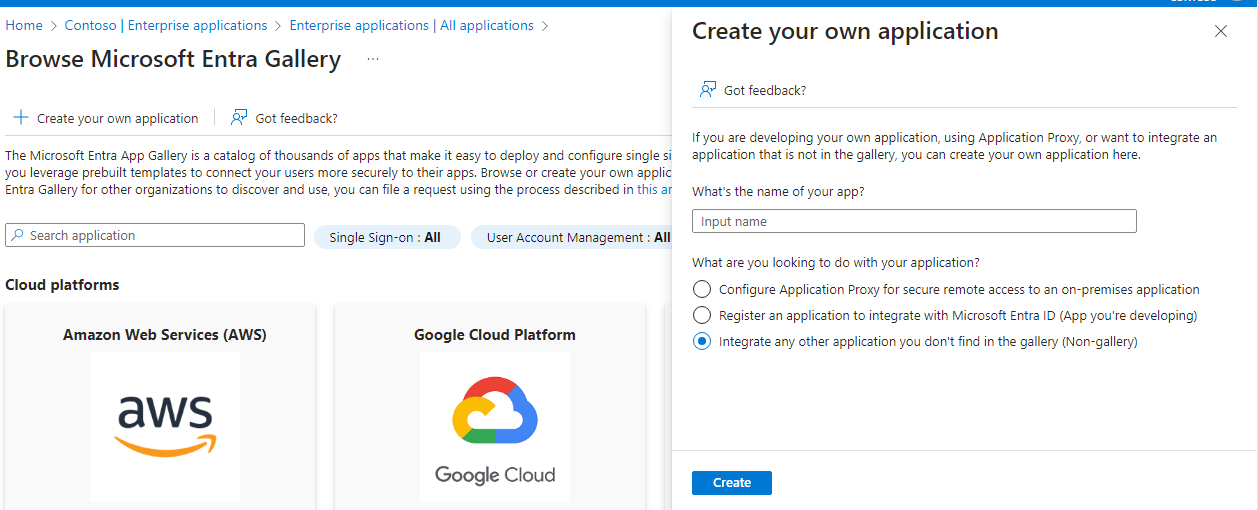Click the feedback icon in the gallery toolbar
This screenshot has width=1258, height=510.
(x=239, y=118)
